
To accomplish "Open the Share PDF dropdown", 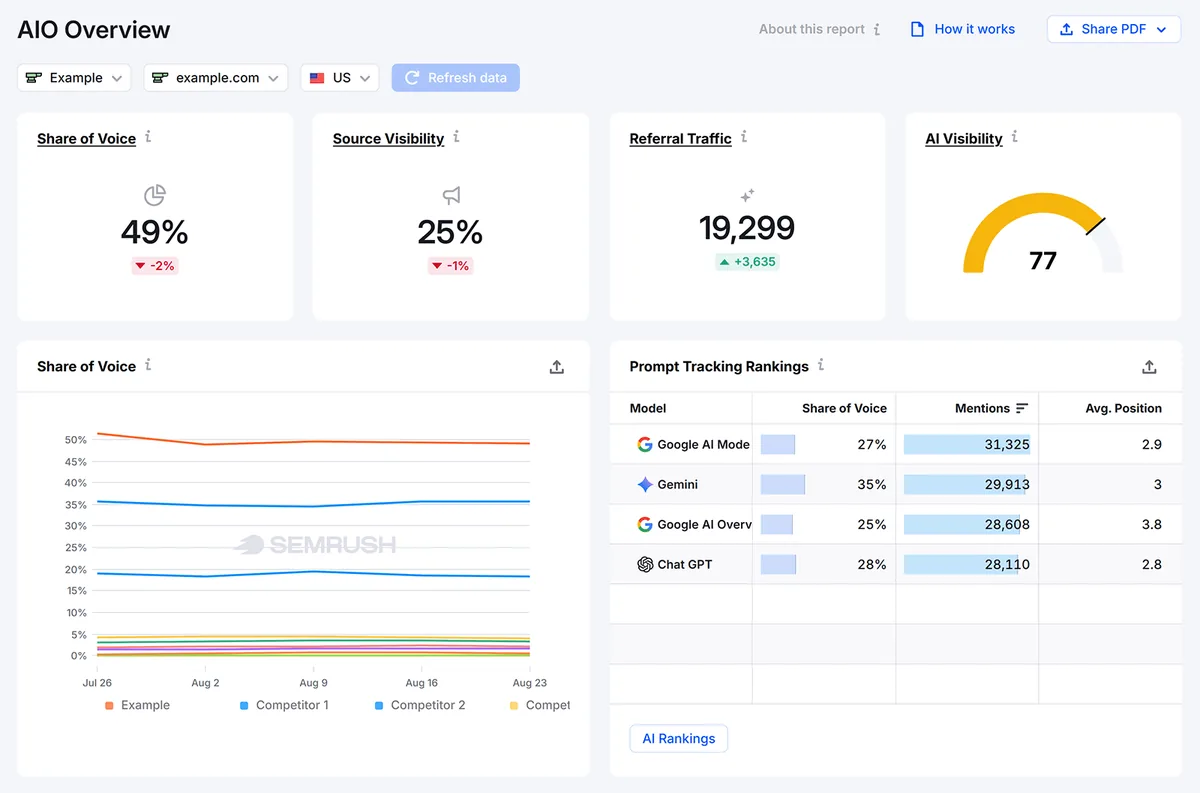I will (1114, 29).
